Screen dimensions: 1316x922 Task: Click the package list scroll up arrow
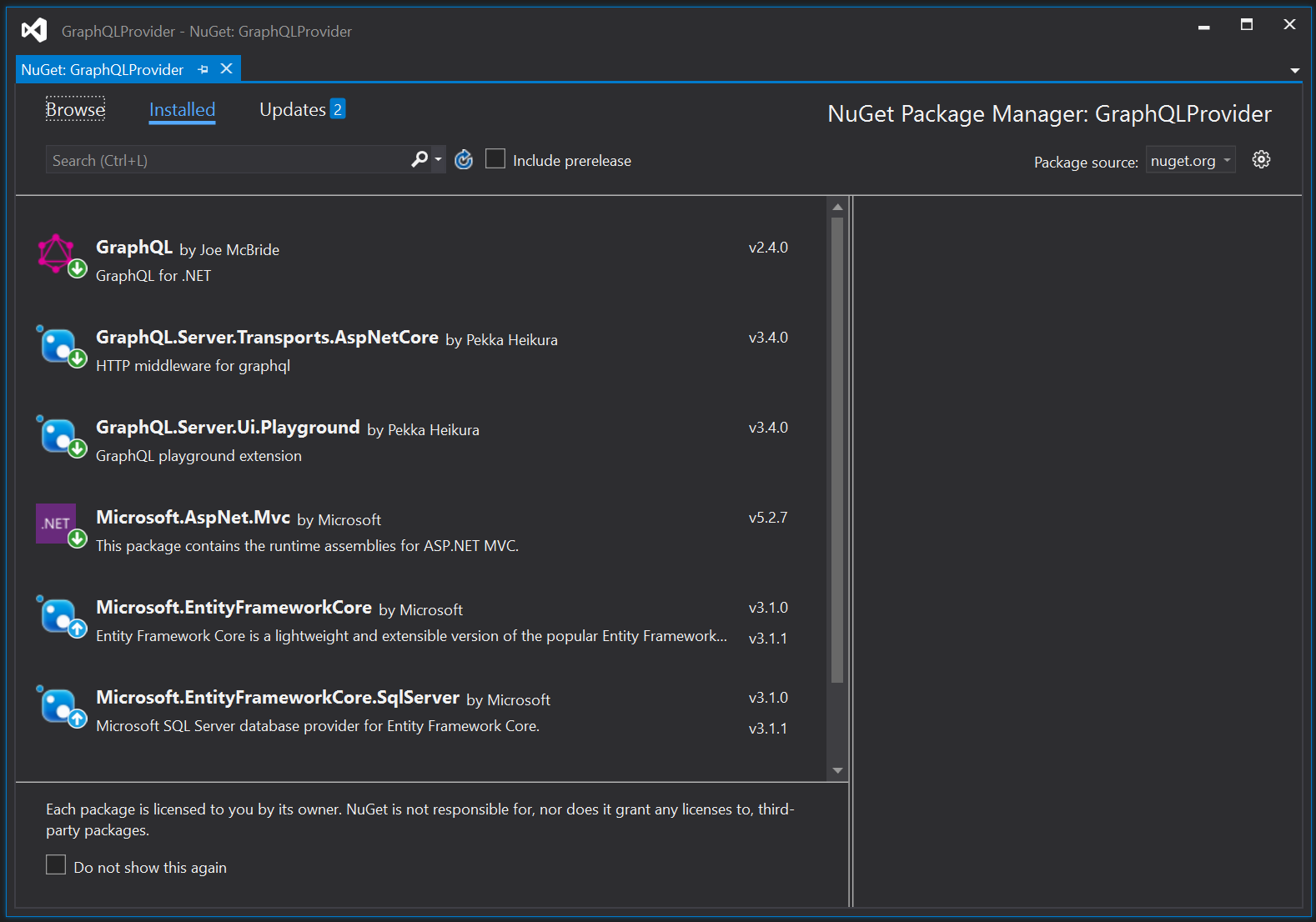tap(837, 207)
